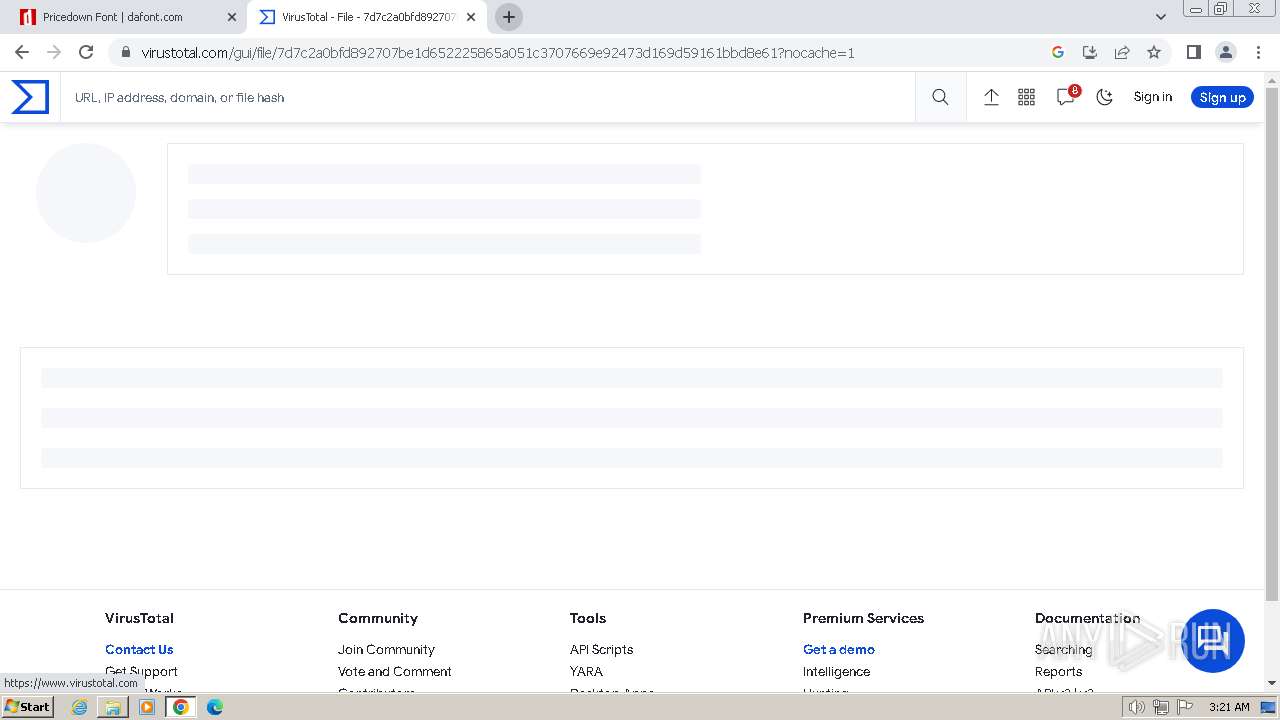Open a new browser tab
Viewport: 1280px width, 720px height.
509,17
